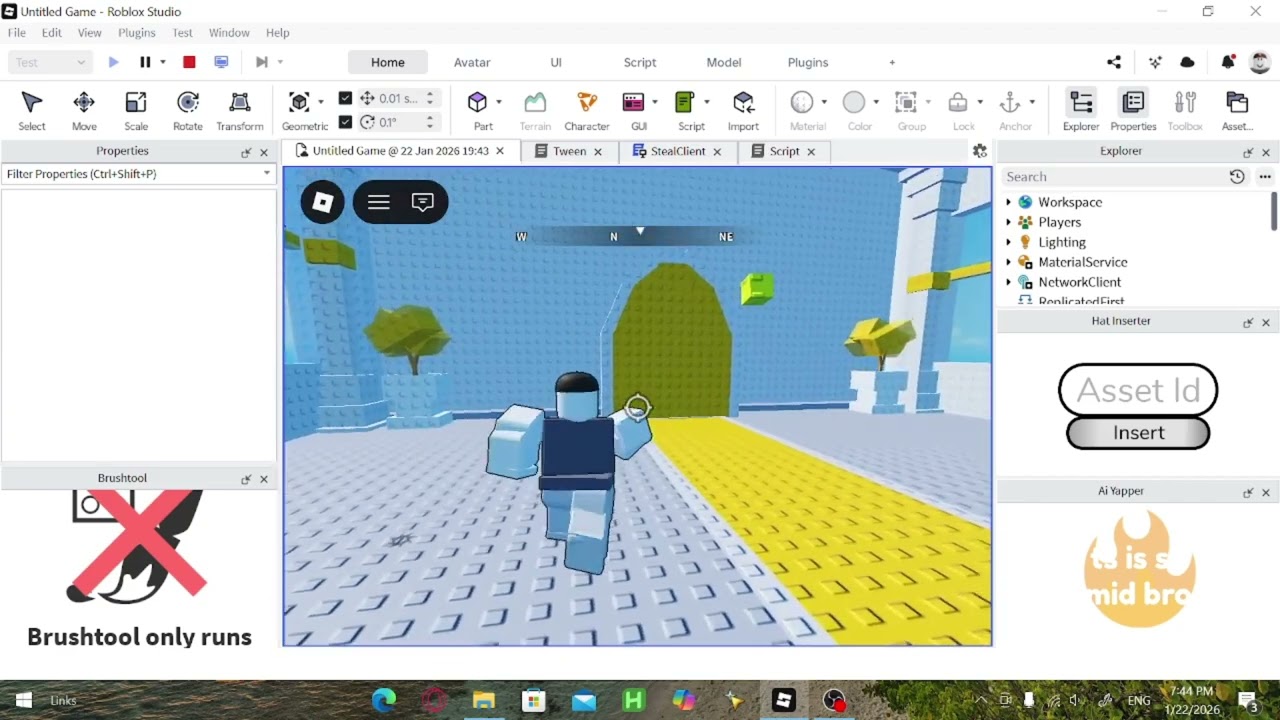Open the Character tool

coord(587,110)
